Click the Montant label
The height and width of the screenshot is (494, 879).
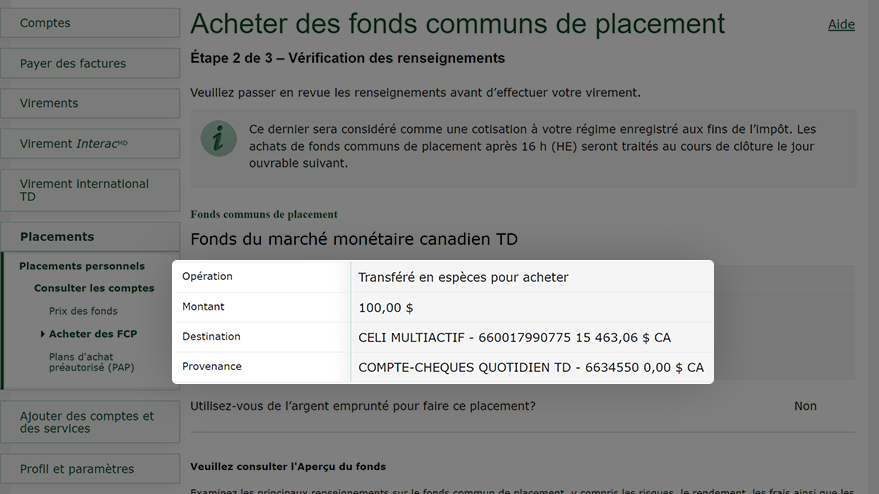(203, 306)
